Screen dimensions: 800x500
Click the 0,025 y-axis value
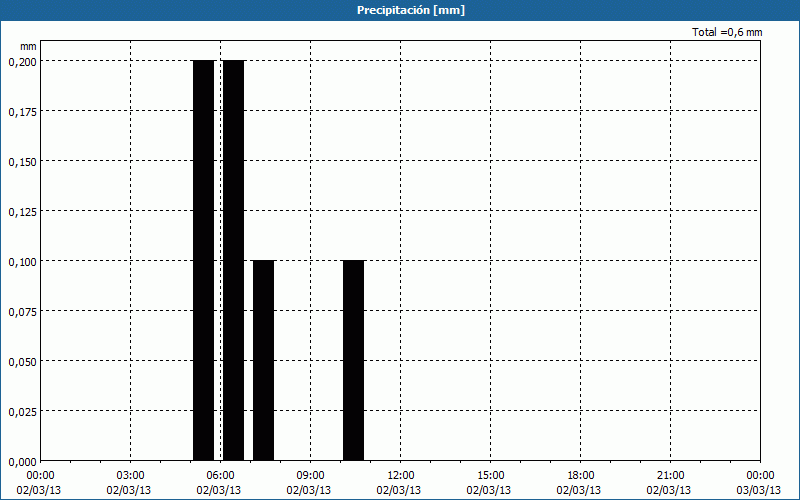23,412
